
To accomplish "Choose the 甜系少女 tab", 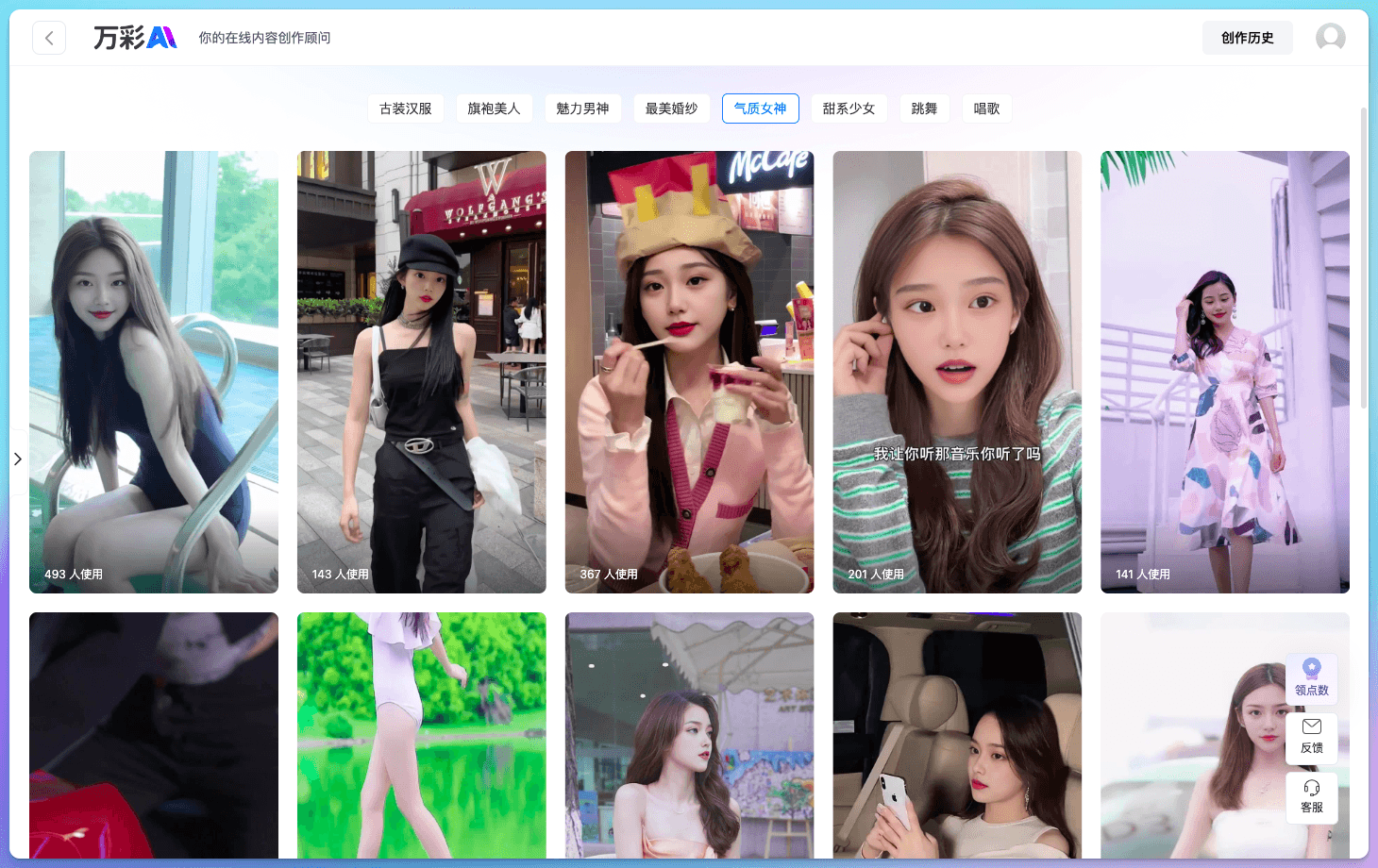I will coord(849,108).
